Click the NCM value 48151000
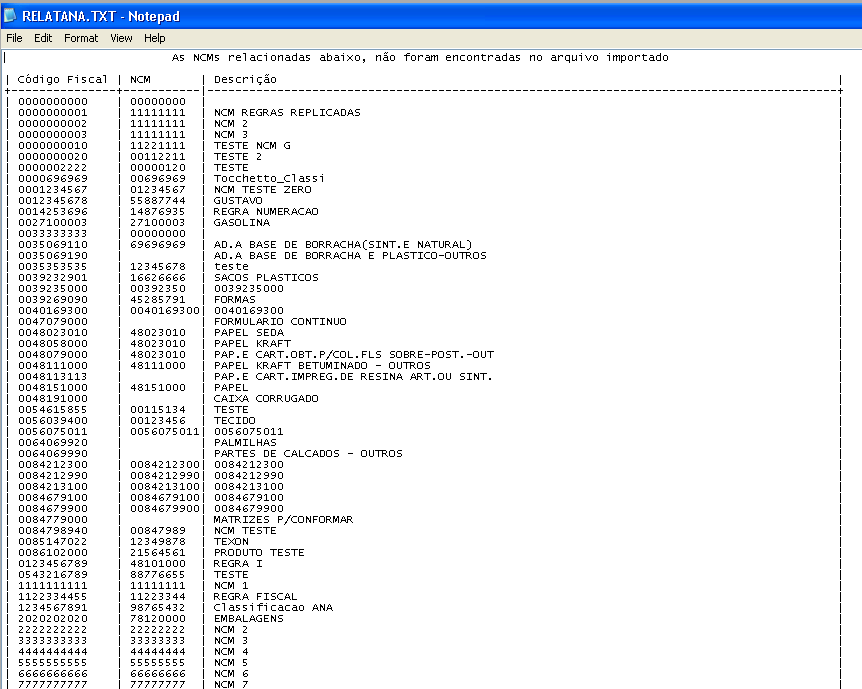Screen dimensions: 862x689 158,387
